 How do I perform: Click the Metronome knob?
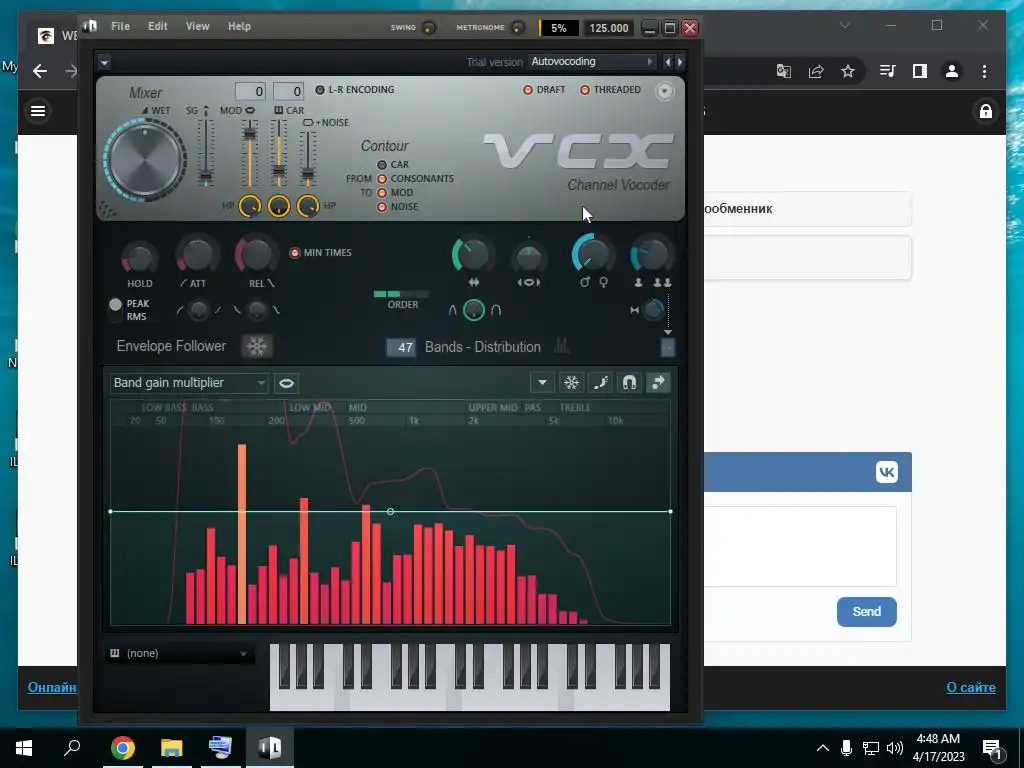click(x=518, y=27)
